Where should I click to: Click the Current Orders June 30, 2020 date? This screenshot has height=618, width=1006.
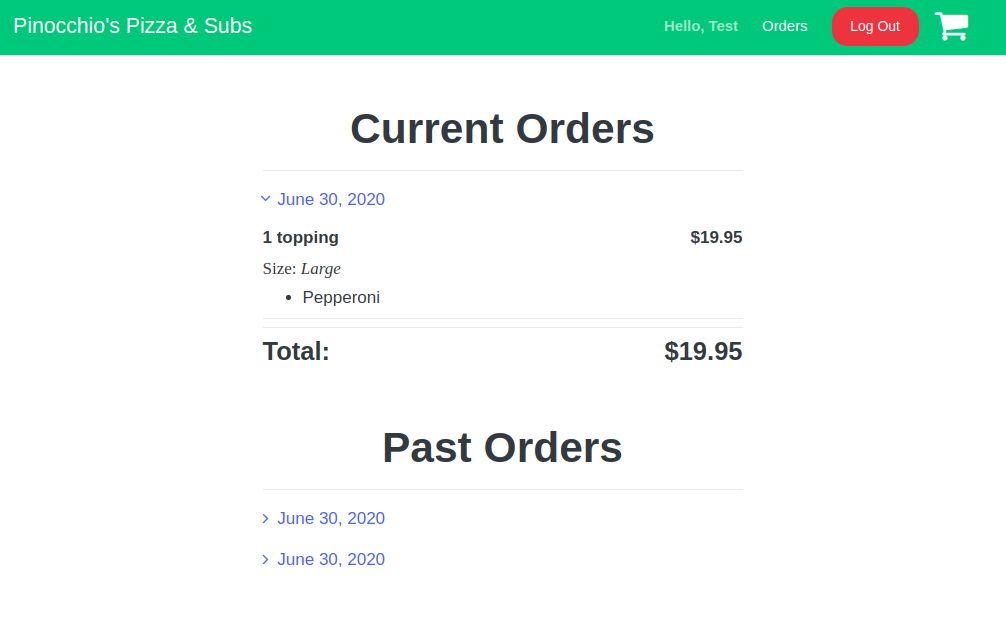click(330, 199)
